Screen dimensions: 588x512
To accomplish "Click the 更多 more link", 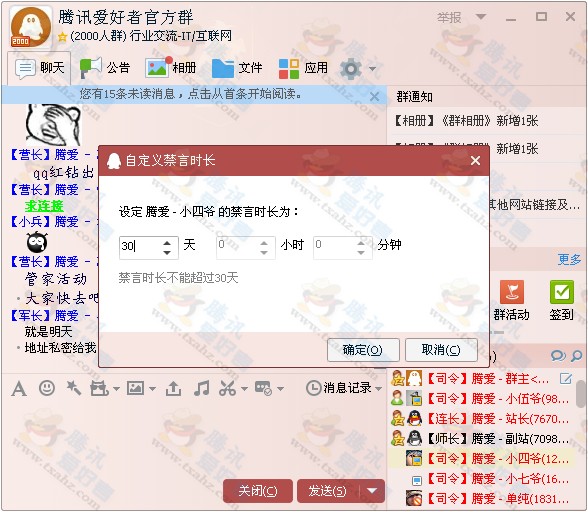I will pyautogui.click(x=569, y=259).
